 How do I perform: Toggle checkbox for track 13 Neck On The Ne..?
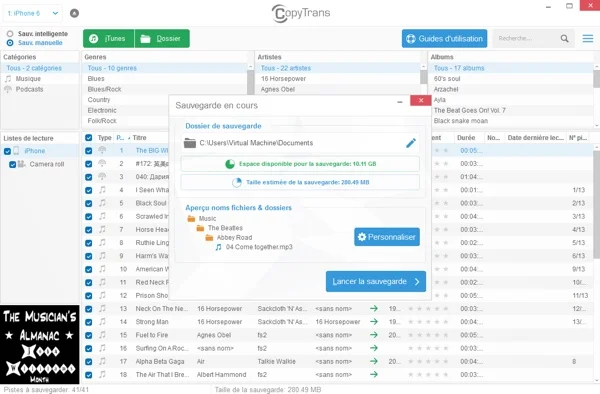tap(88, 309)
